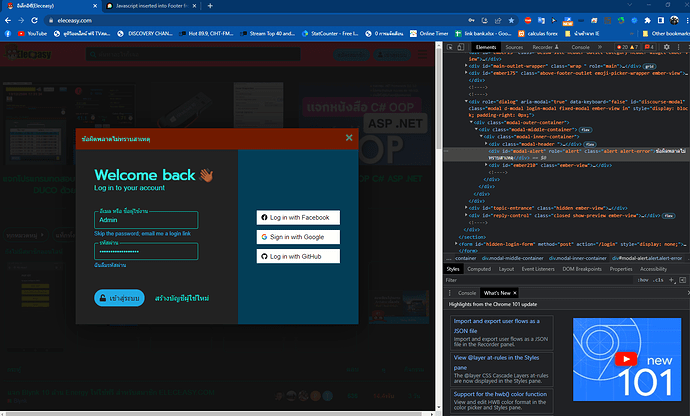
Task: Click the blue login button with lock icon
Action: [x=119, y=298]
